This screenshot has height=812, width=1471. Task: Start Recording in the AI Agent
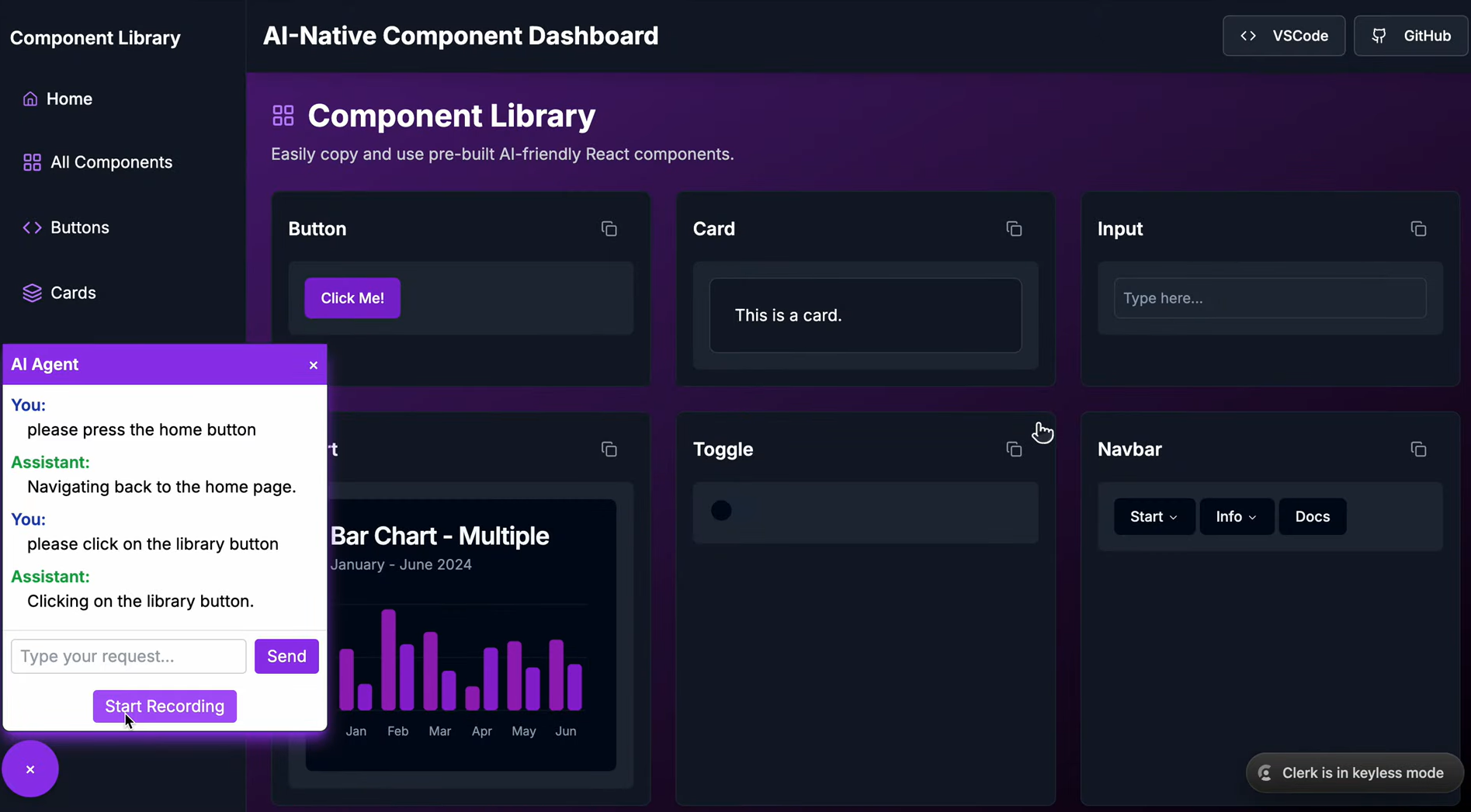[165, 706]
